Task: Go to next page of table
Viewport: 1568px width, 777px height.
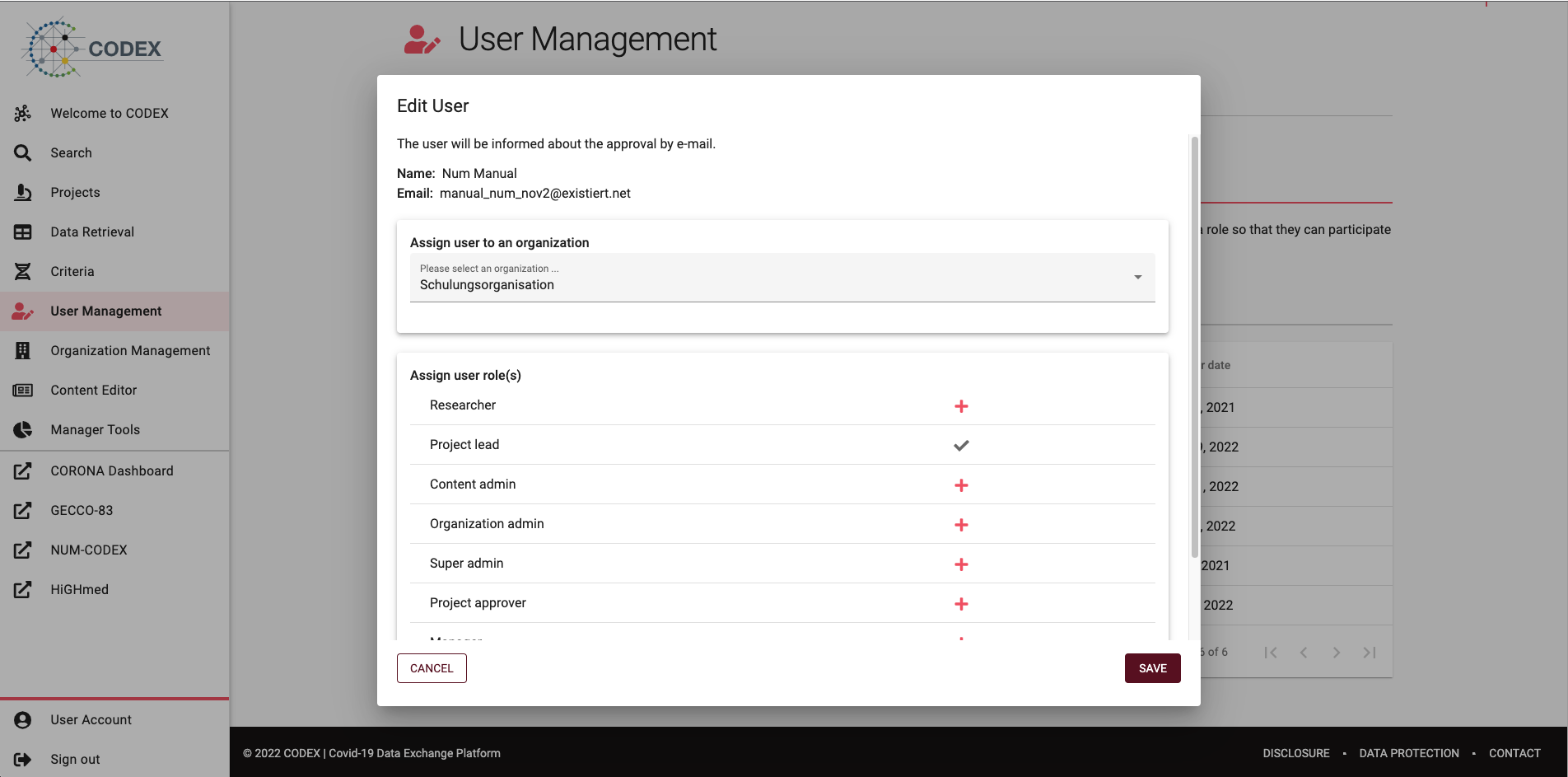Action: (x=1337, y=653)
